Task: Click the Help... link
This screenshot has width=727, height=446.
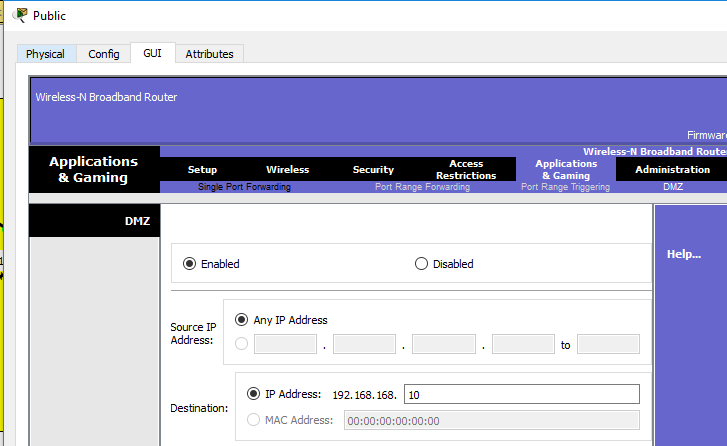Action: [683, 254]
